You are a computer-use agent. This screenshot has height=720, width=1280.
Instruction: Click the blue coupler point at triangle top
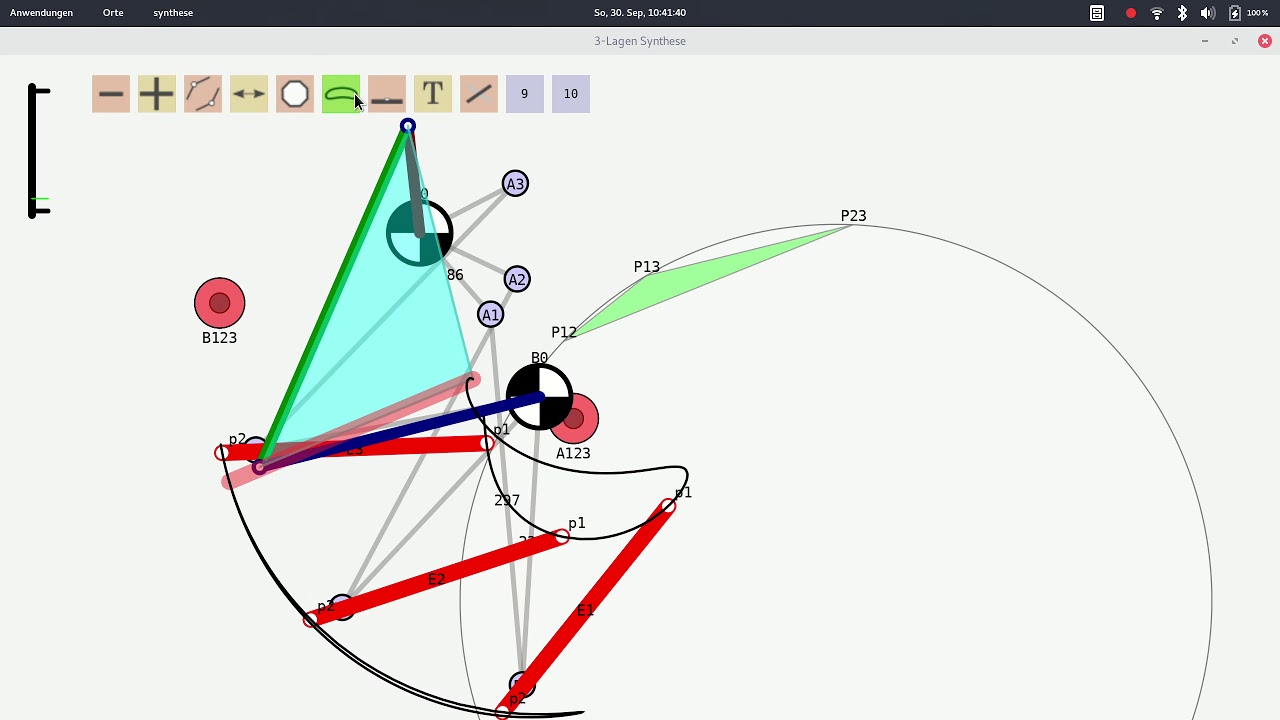(x=407, y=126)
